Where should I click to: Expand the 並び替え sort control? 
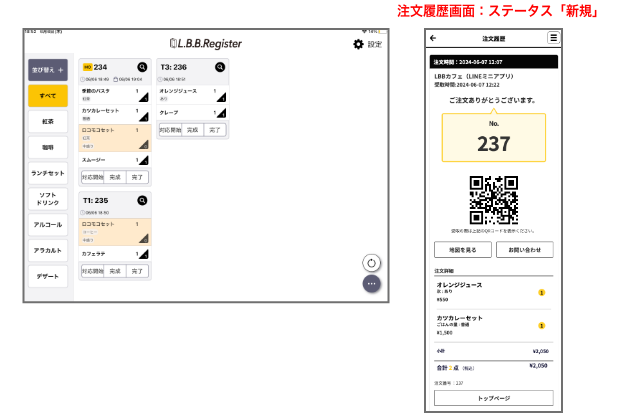pyautogui.click(x=48, y=70)
